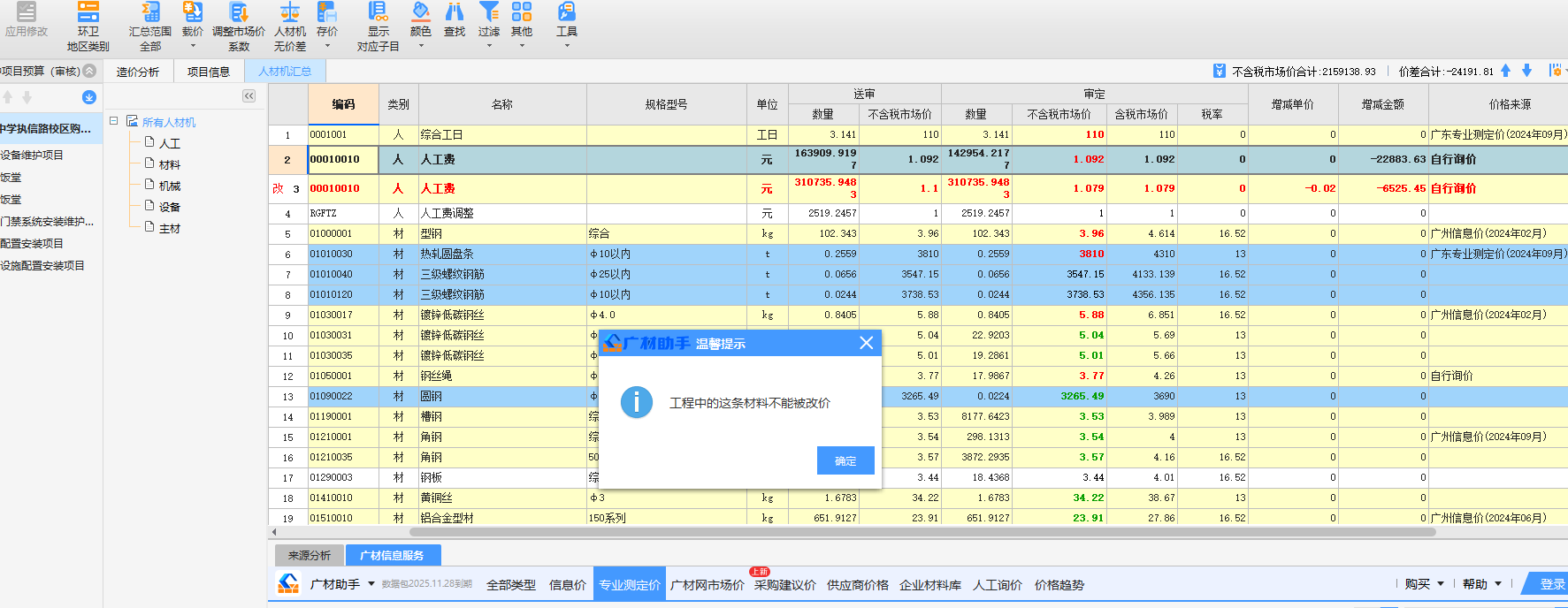Screen dimensions: 1568x608
Task: Switch to the 来源分析 tab
Action: point(309,555)
